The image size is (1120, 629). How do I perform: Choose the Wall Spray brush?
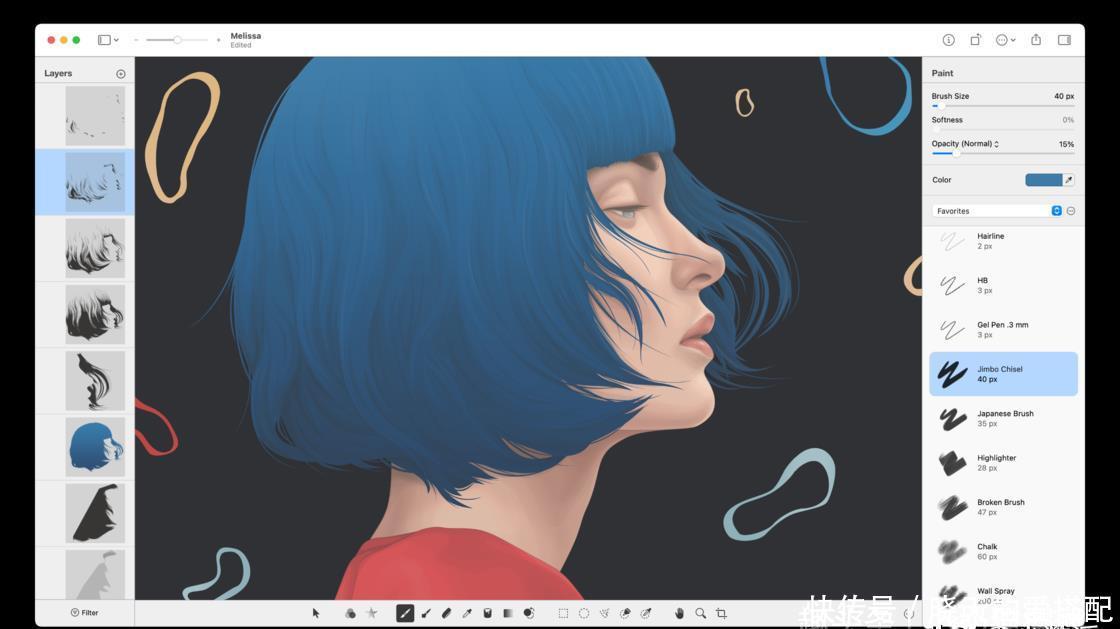[1003, 595]
